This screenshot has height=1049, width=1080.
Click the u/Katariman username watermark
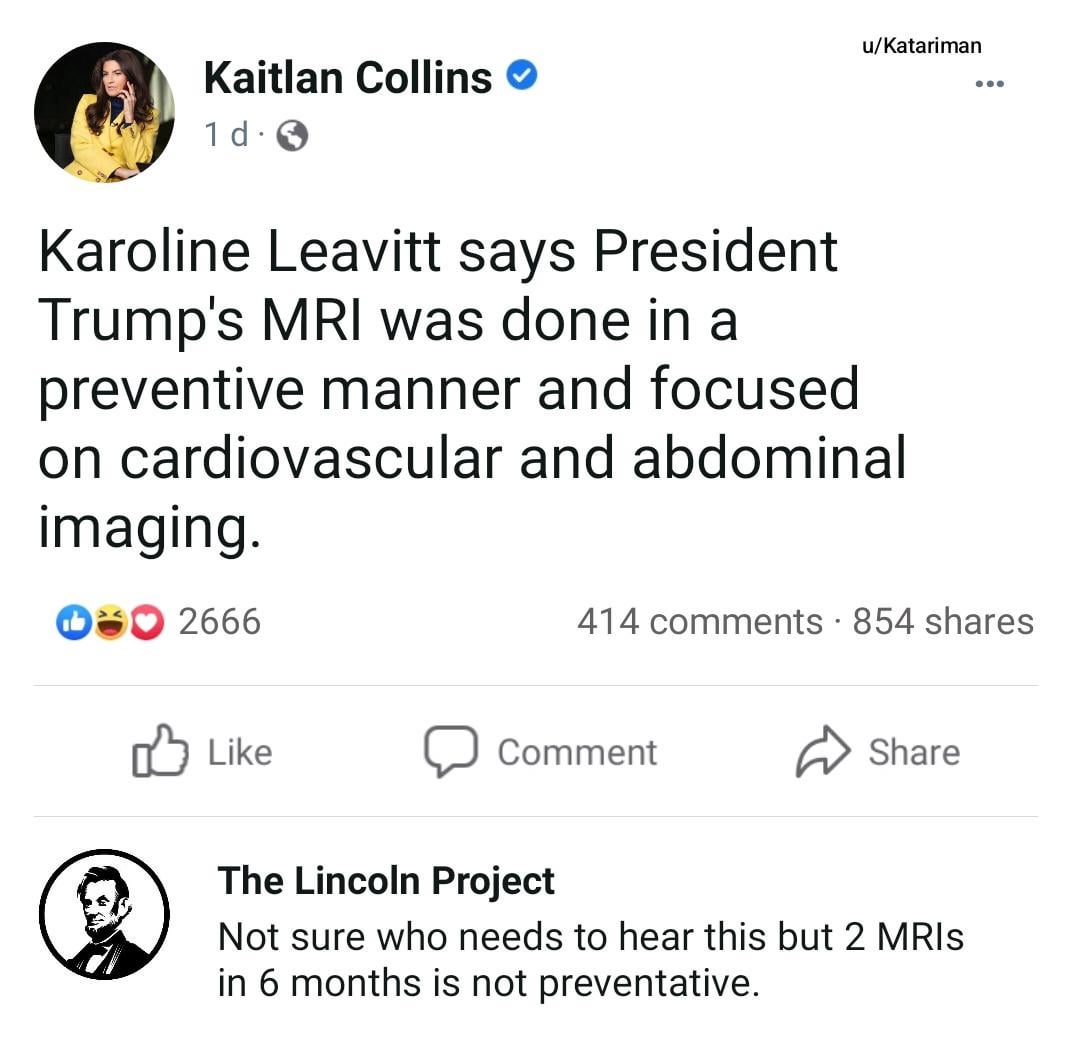[x=921, y=45]
